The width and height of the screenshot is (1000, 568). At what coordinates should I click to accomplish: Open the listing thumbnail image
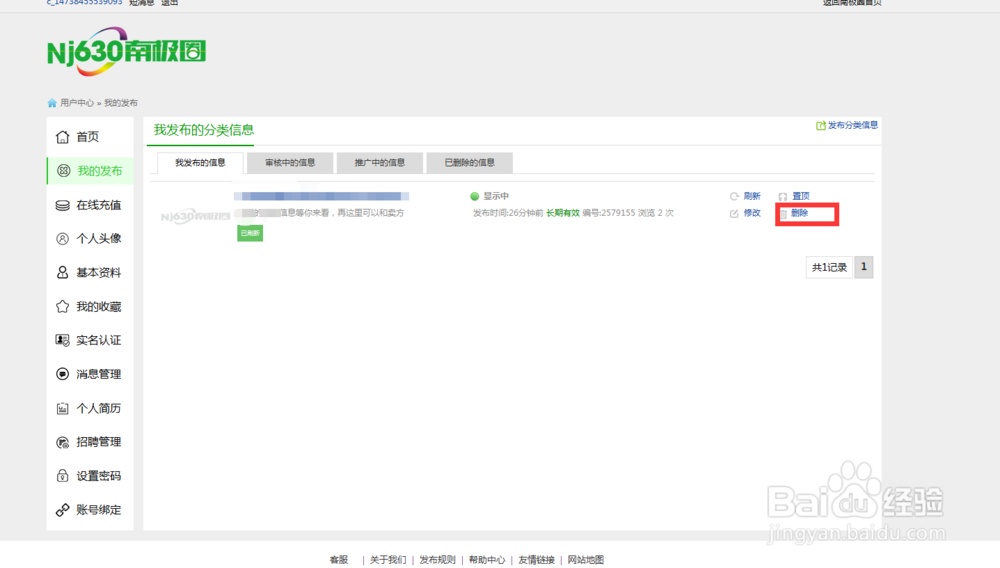coord(195,216)
